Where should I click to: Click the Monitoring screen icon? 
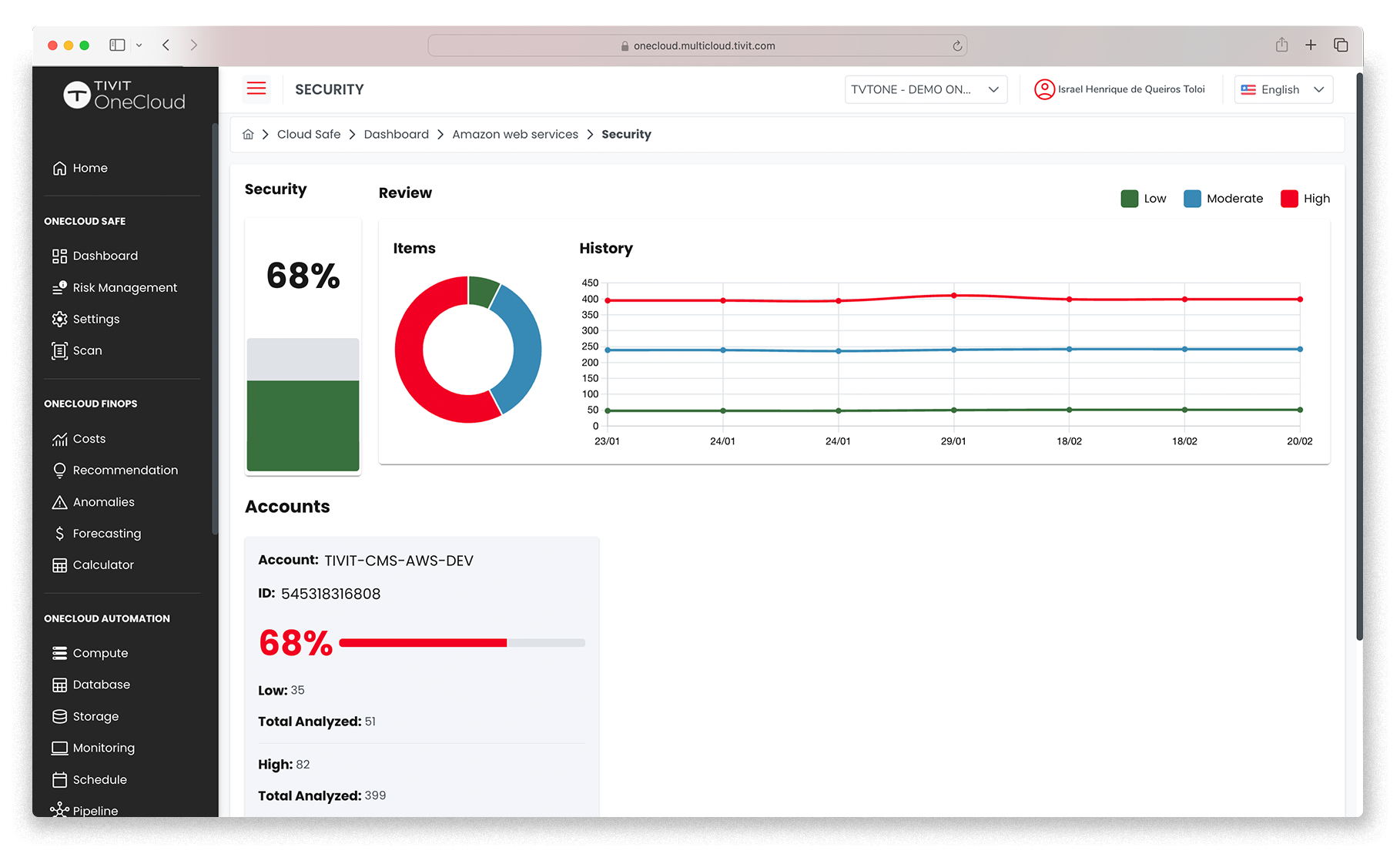click(x=59, y=748)
